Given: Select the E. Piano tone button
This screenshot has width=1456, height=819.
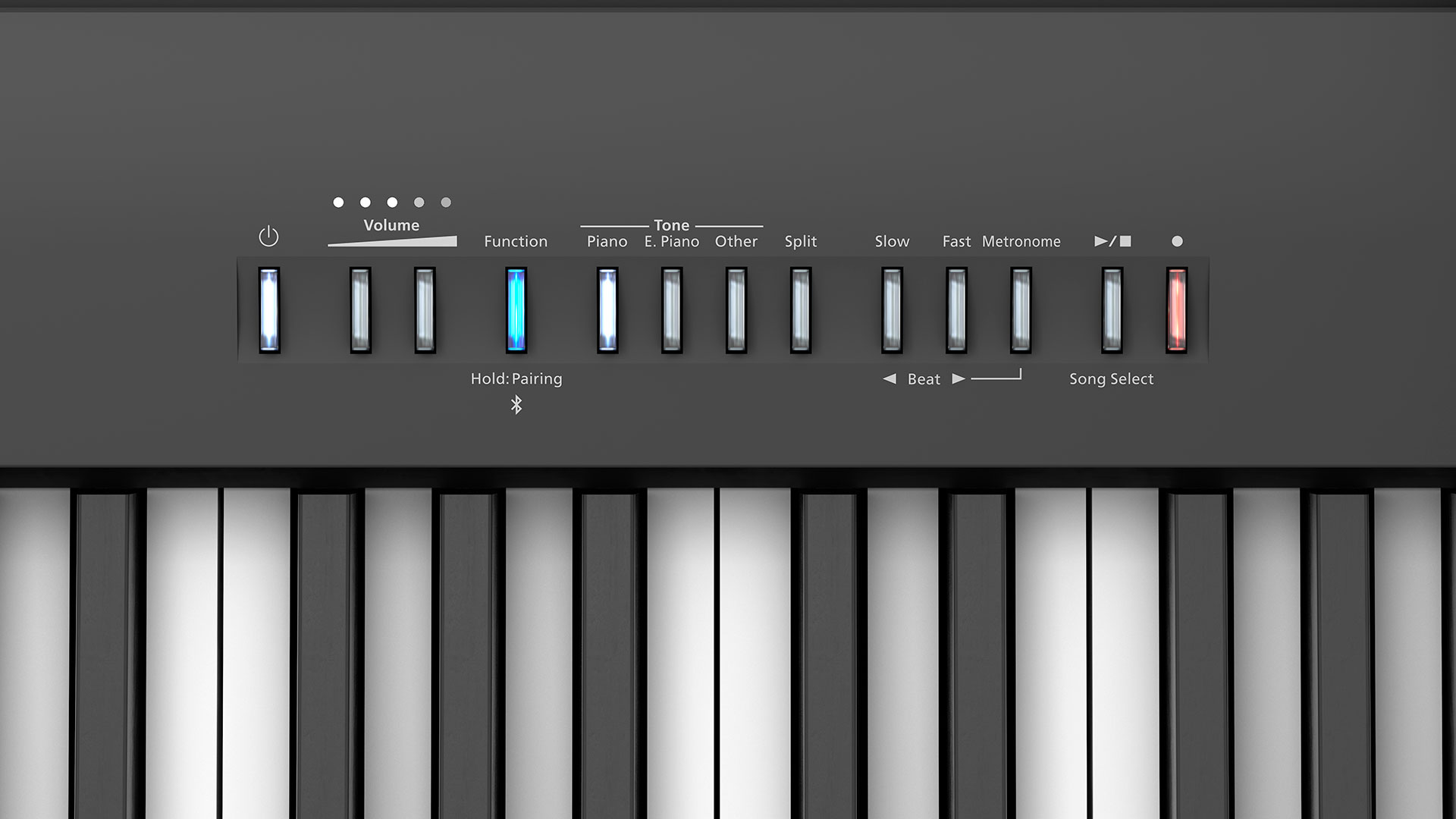Looking at the screenshot, I should pos(671,309).
